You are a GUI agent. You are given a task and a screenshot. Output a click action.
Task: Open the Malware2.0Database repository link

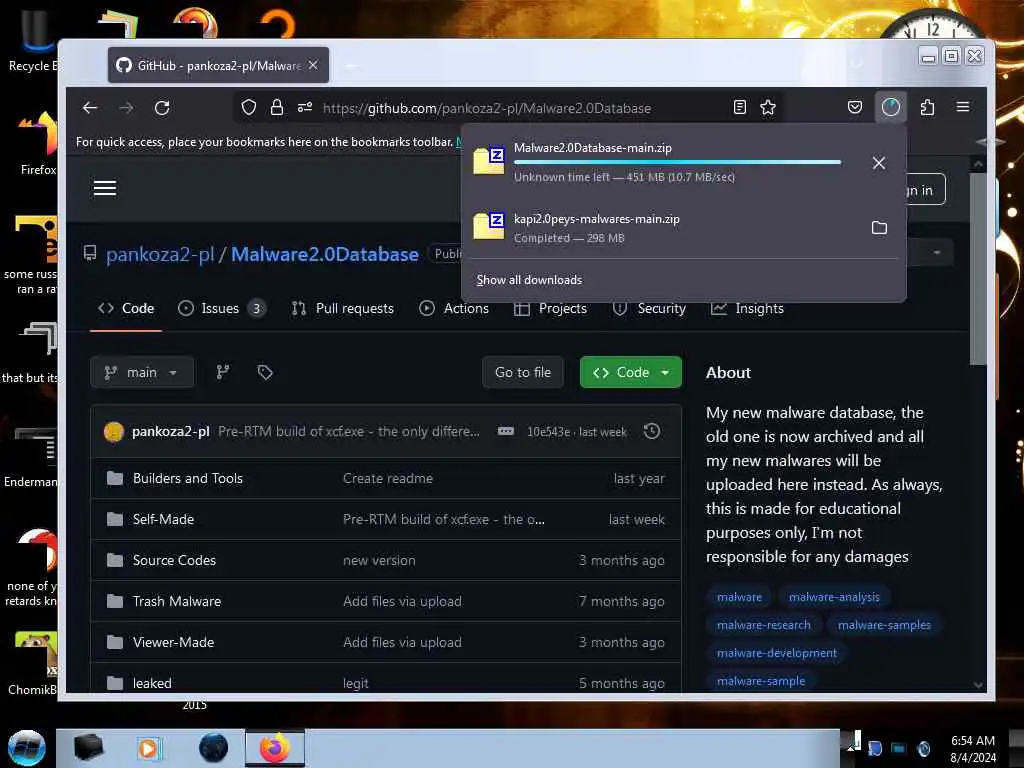pyautogui.click(x=325, y=255)
